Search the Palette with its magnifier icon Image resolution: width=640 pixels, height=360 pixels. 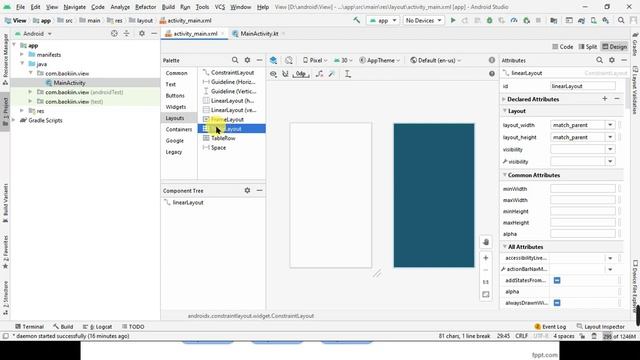click(235, 60)
